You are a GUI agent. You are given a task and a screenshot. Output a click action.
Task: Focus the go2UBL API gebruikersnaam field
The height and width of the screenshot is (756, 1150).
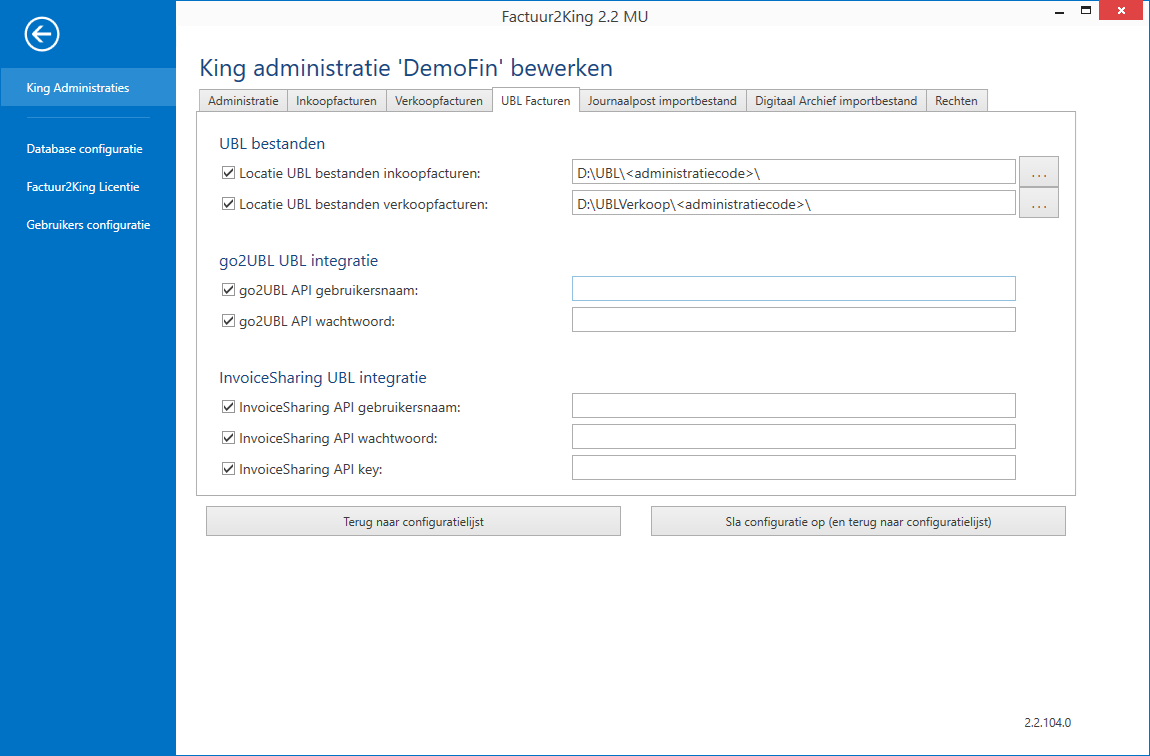(794, 289)
